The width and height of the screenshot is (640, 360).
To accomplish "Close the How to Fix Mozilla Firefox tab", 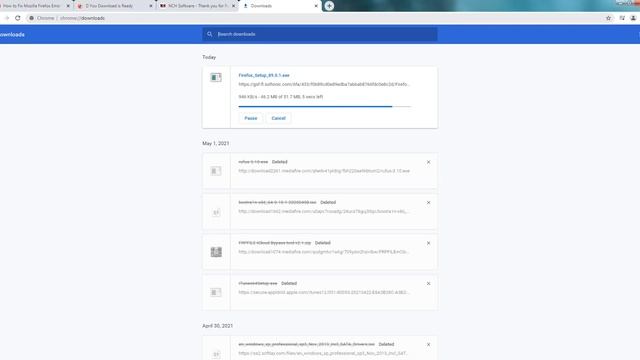I will (68, 6).
